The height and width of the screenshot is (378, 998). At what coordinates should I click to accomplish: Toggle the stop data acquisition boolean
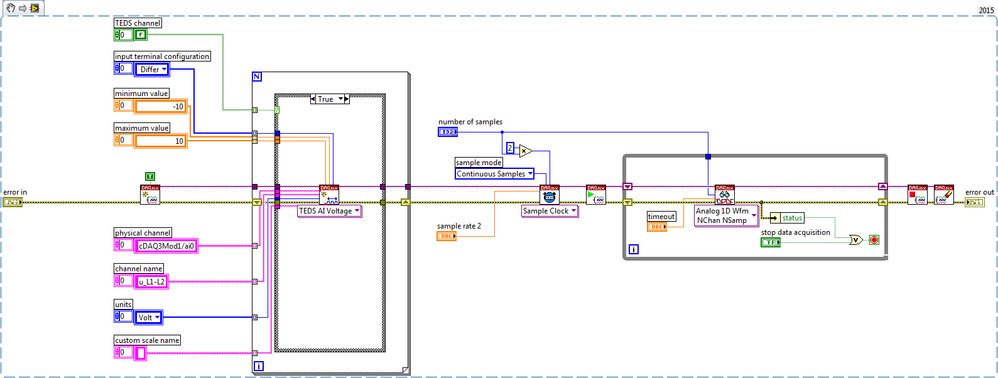click(x=771, y=242)
